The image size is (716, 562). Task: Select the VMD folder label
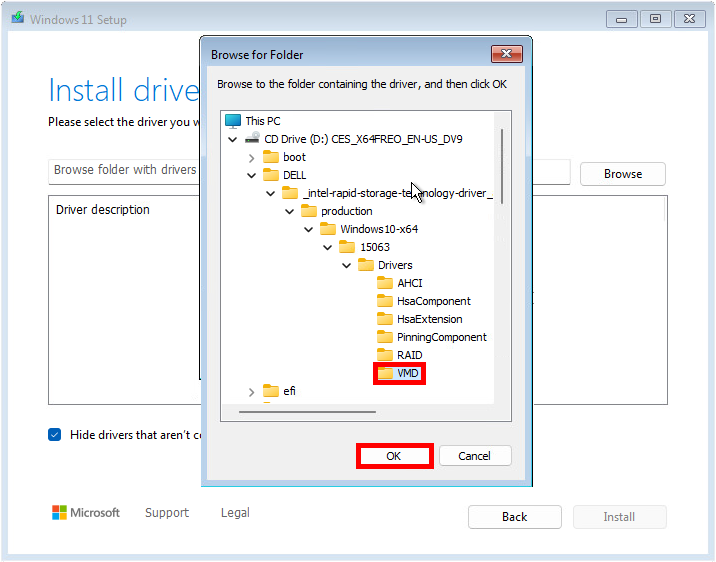408,373
